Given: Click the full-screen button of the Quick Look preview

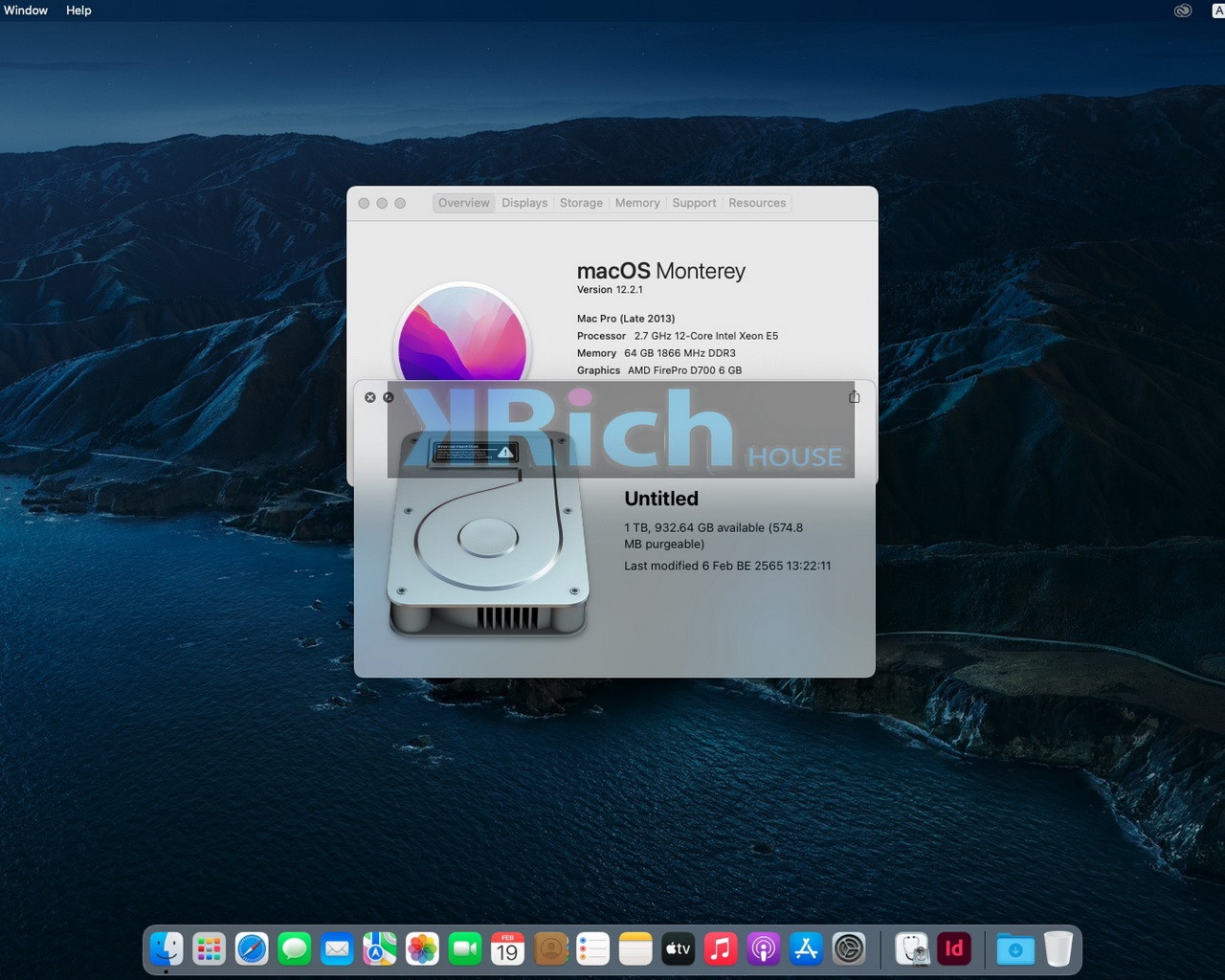Looking at the screenshot, I should (389, 397).
